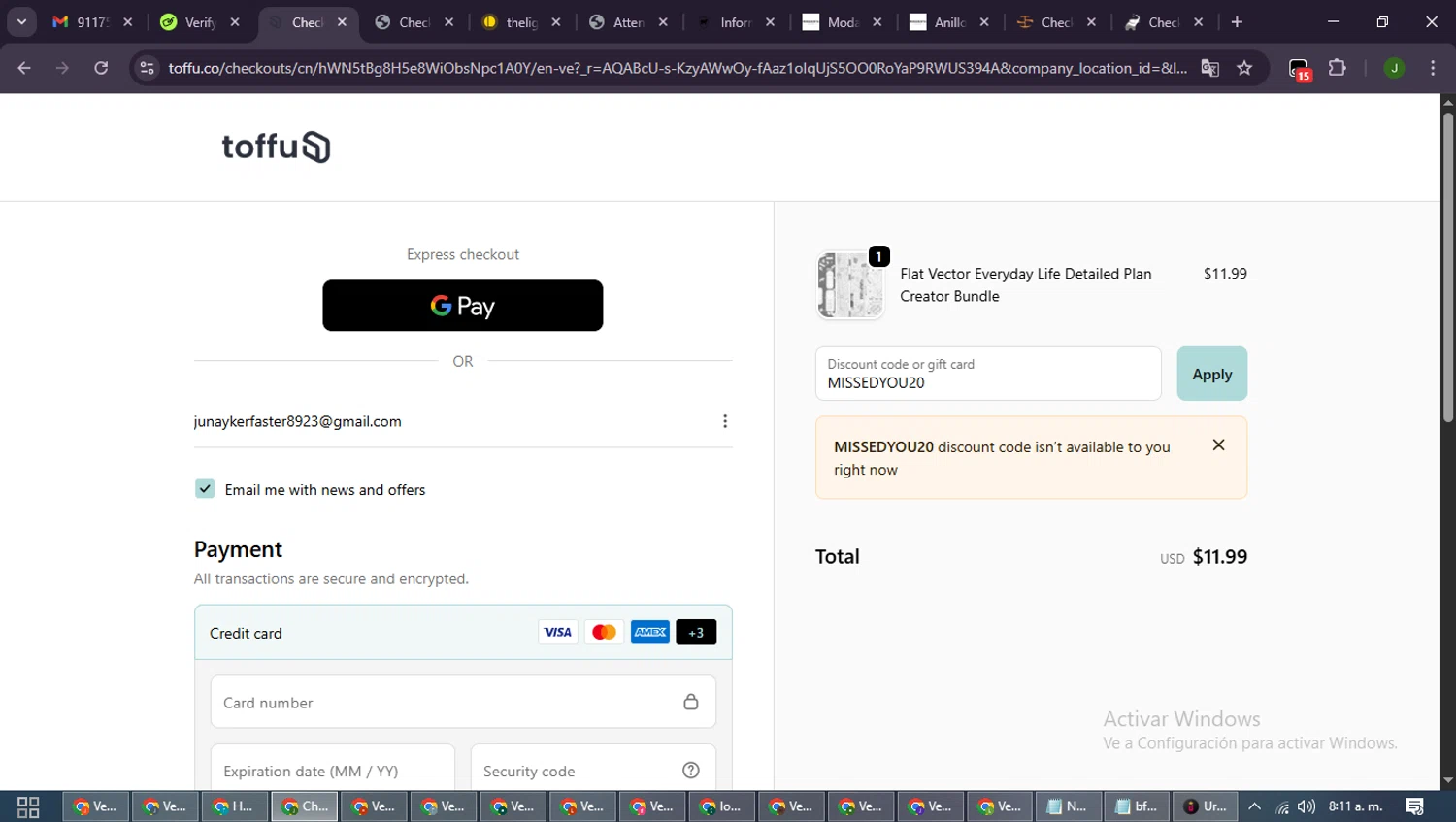This screenshot has width=1456, height=822.
Task: Open network Wi-Fi tray icon
Action: point(1282,806)
